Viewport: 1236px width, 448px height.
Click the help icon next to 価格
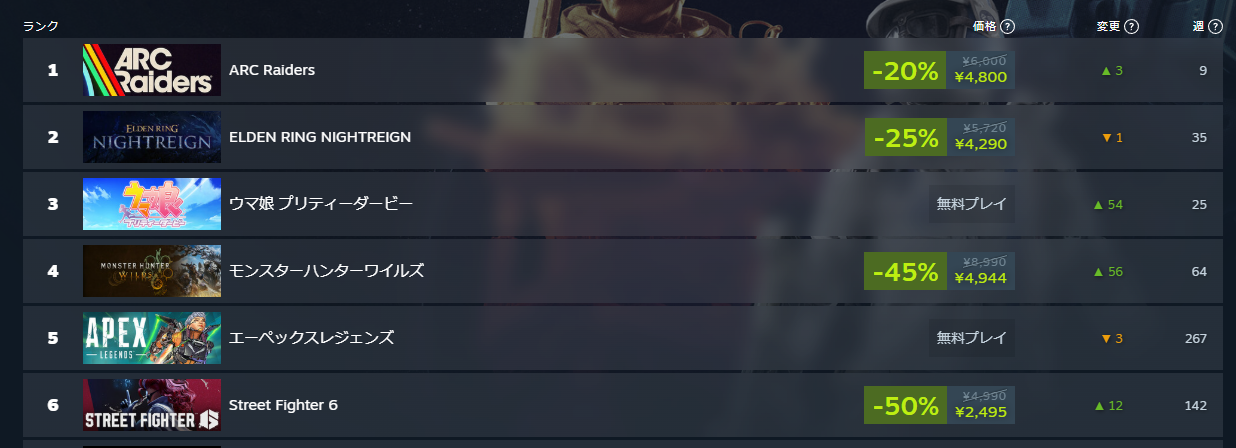pos(1008,27)
